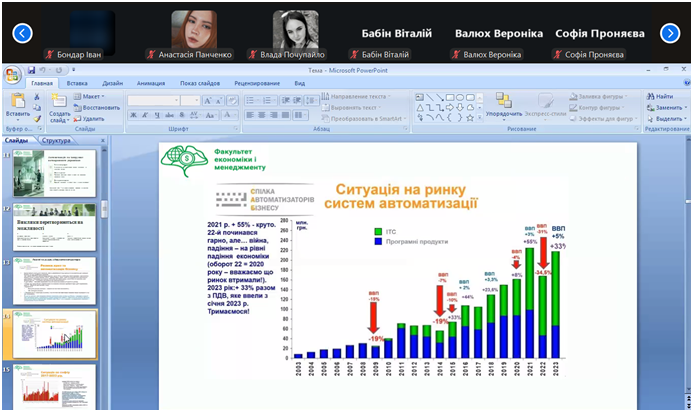Click the Office button logo
The image size is (693, 412).
(12, 74)
